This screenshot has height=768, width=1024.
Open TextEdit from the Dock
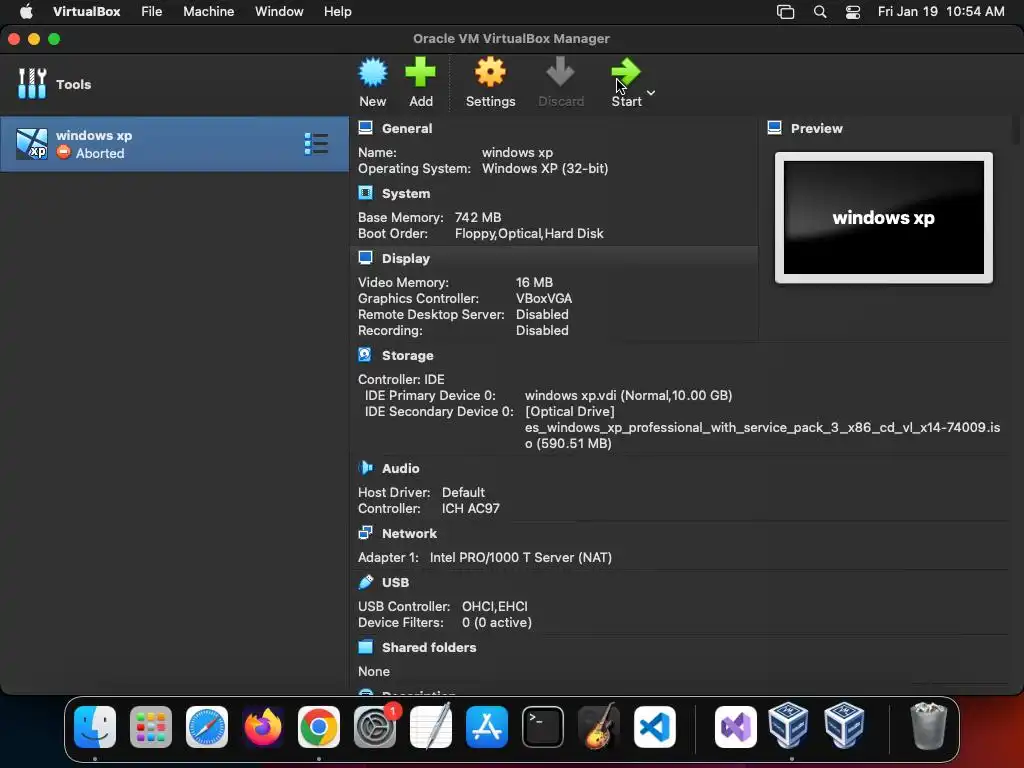tap(431, 726)
